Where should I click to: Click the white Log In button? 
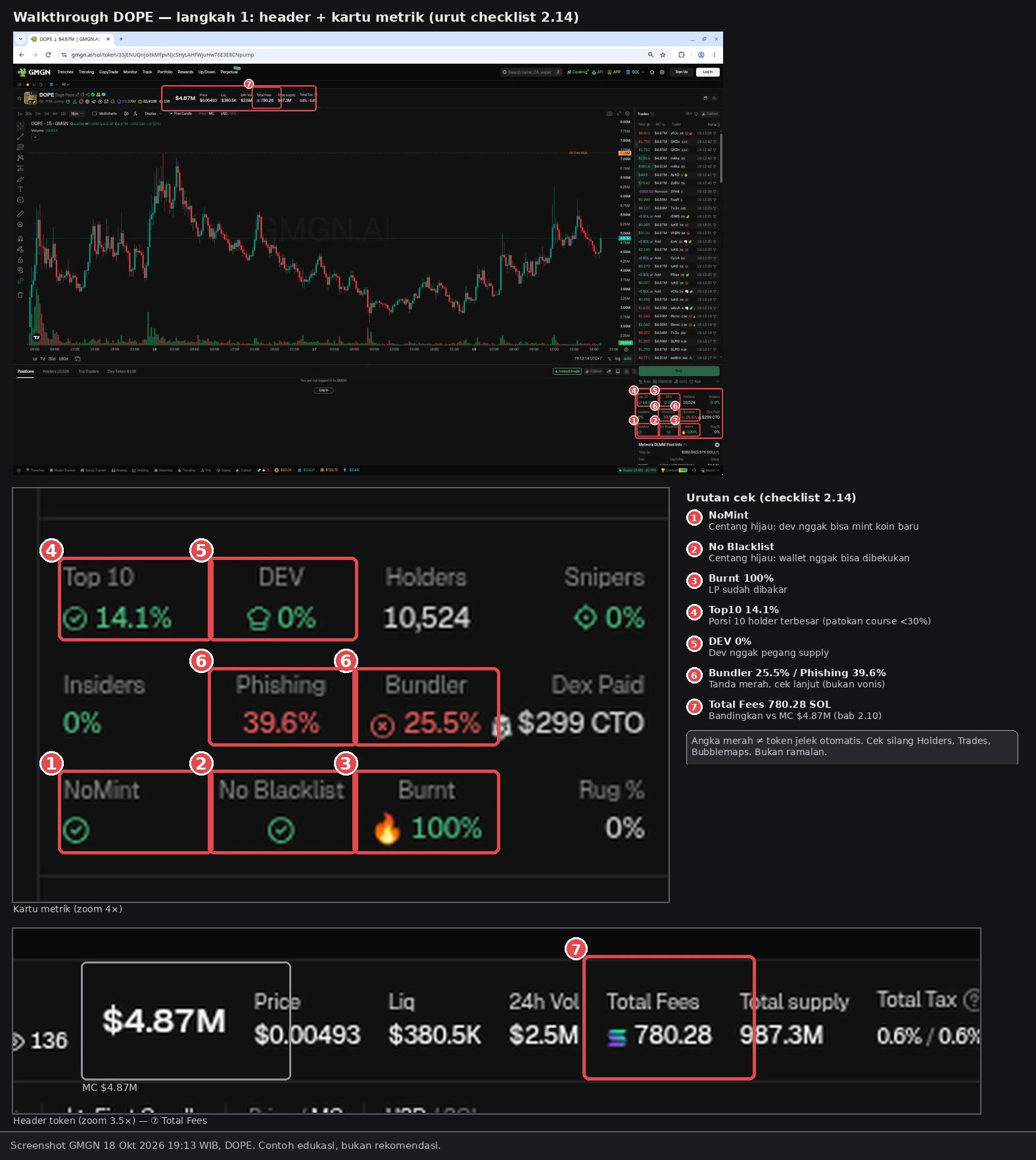click(708, 72)
